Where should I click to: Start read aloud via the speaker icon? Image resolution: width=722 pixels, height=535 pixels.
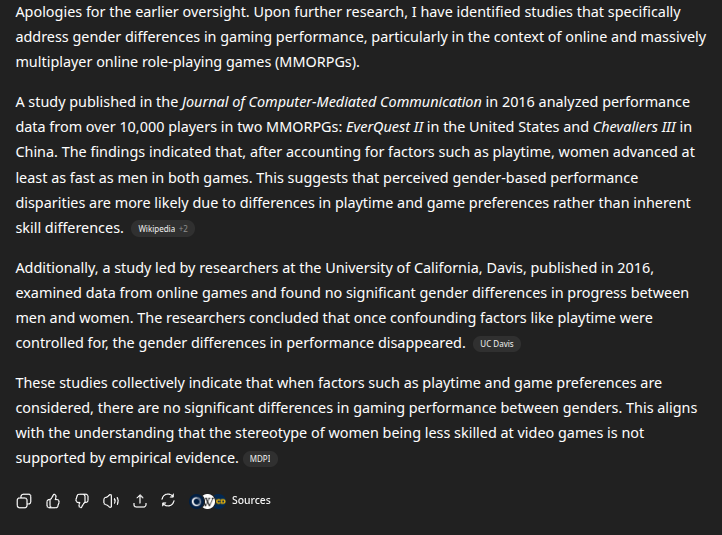coord(111,500)
